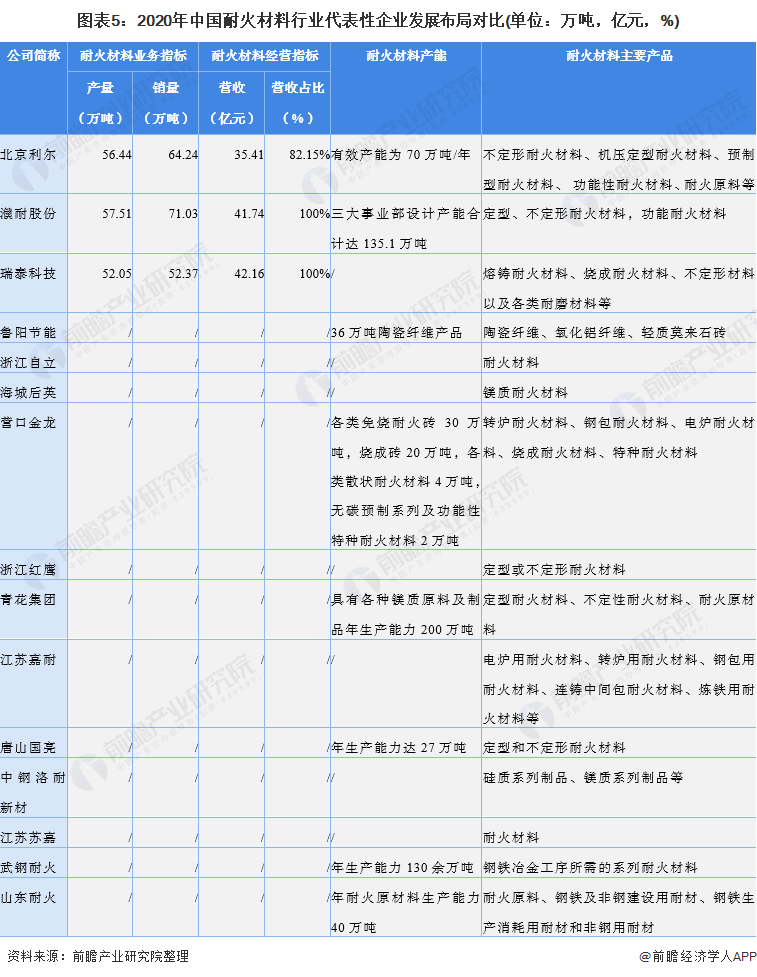The height and width of the screenshot is (977, 757).
Task: Click the '@前瞻经济学人APP' credit
Action: [x=697, y=956]
